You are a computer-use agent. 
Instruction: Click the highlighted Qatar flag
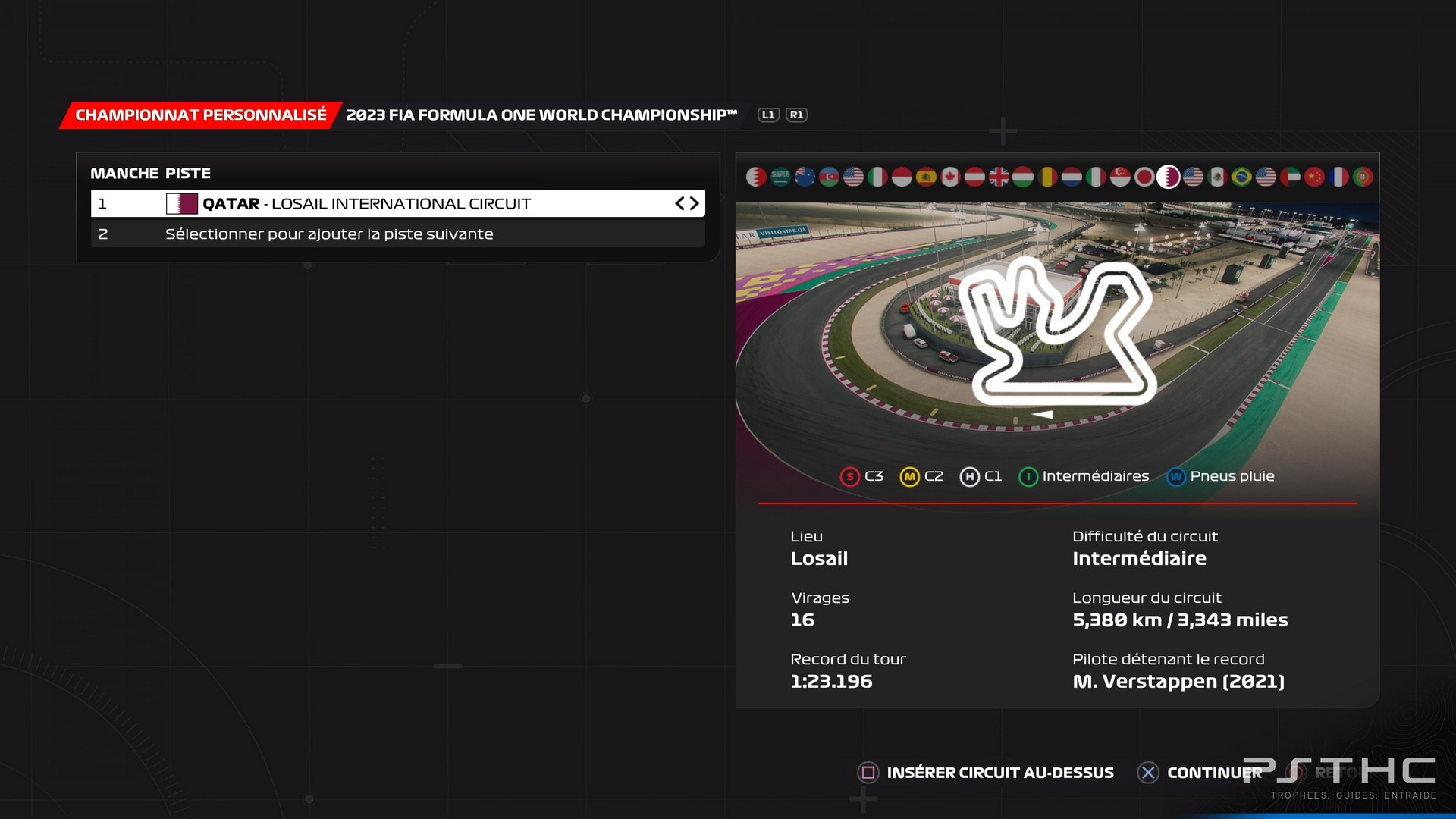tap(1169, 177)
